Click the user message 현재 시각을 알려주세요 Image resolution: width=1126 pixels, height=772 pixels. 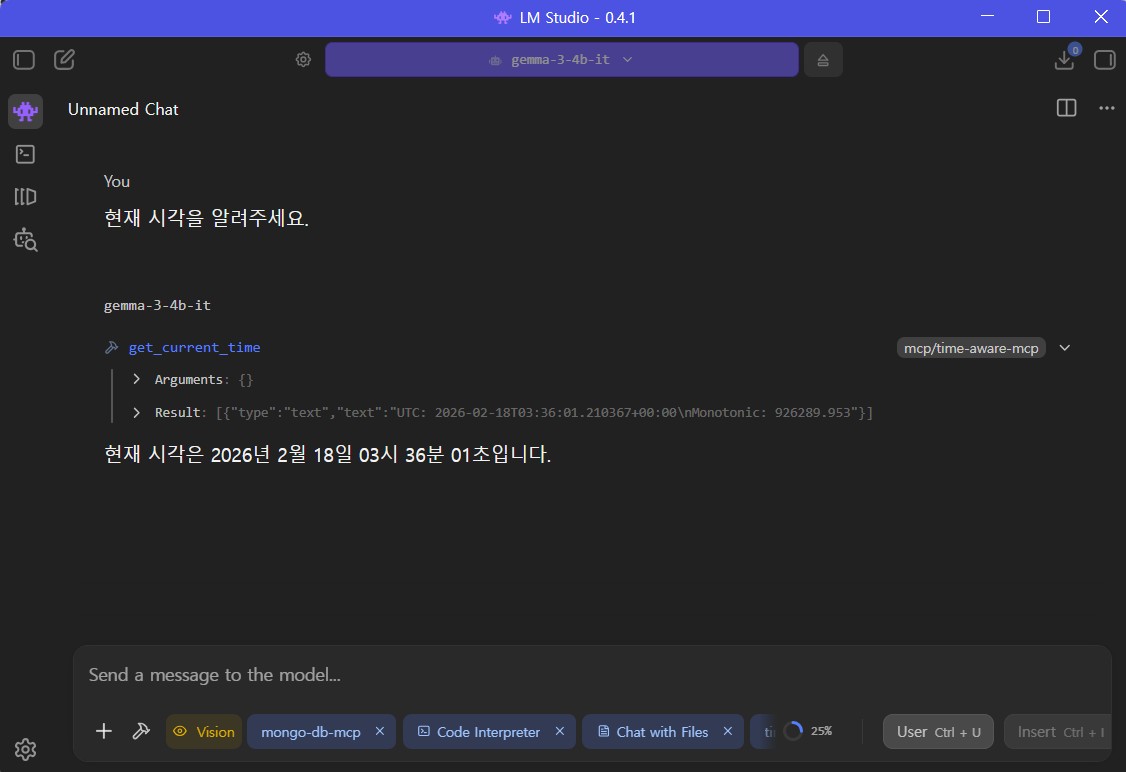(207, 218)
